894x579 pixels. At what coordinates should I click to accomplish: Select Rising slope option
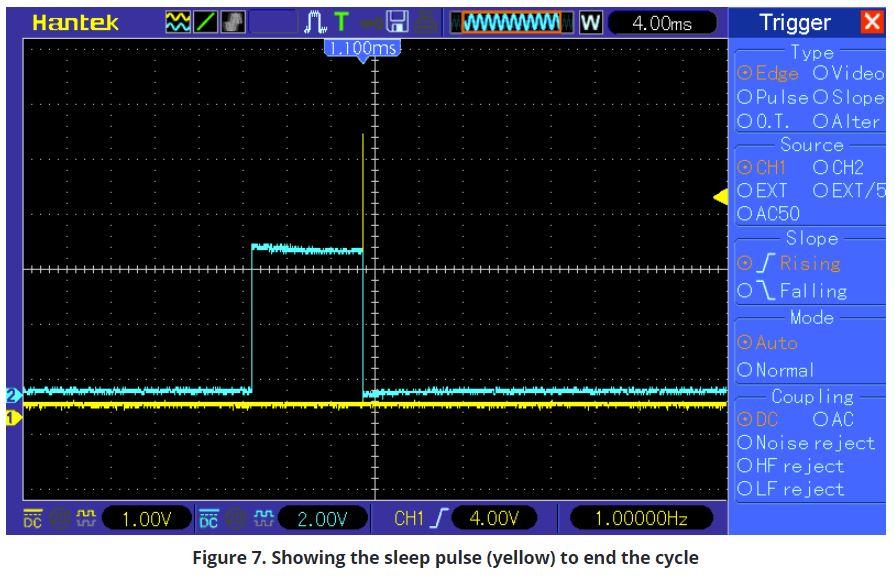789,263
